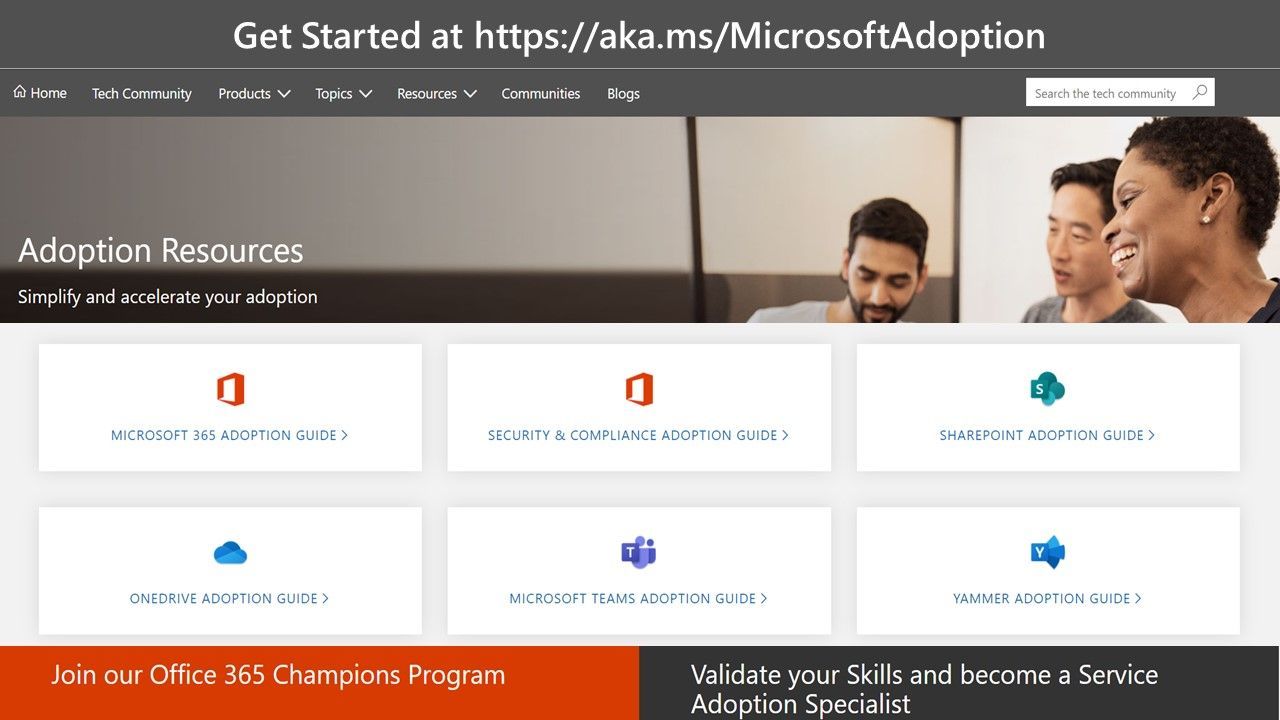Click the Yammer icon on its adoption card

tap(1047, 551)
